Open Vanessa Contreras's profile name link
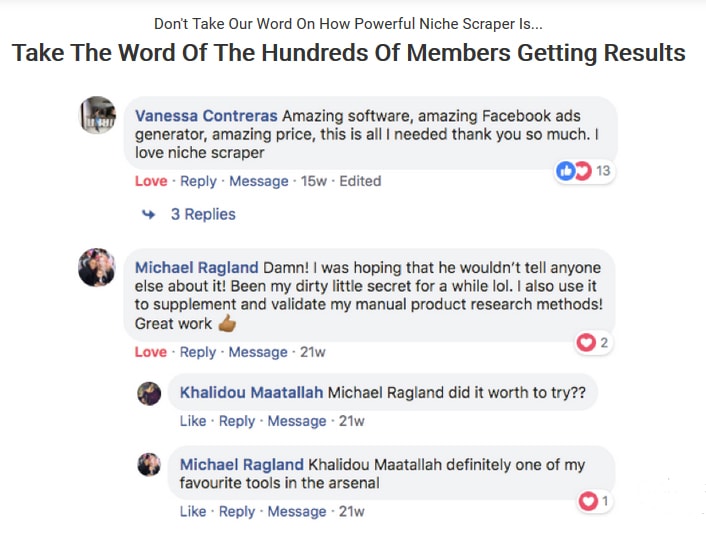 pyautogui.click(x=206, y=115)
